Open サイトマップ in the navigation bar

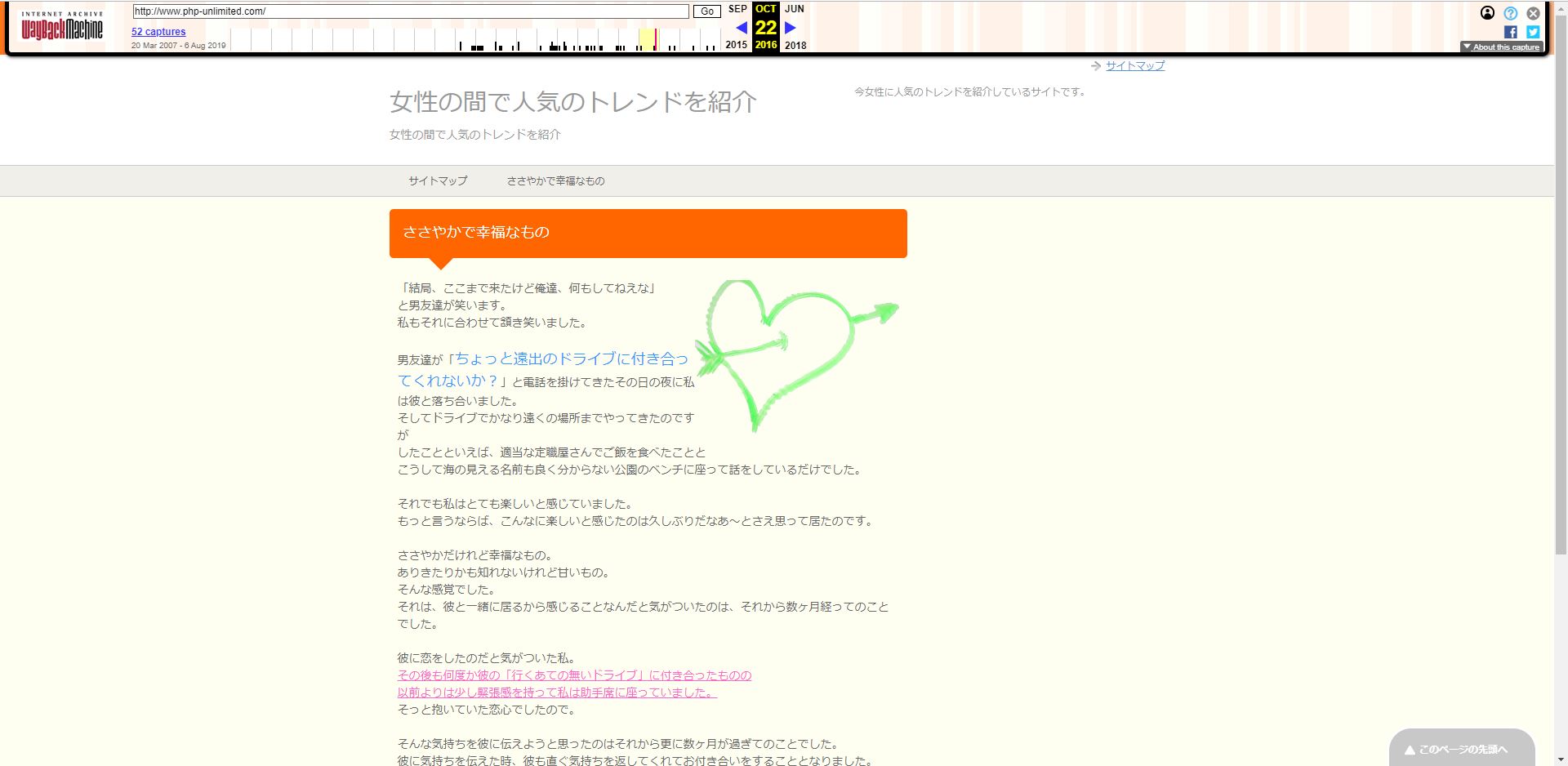[438, 181]
